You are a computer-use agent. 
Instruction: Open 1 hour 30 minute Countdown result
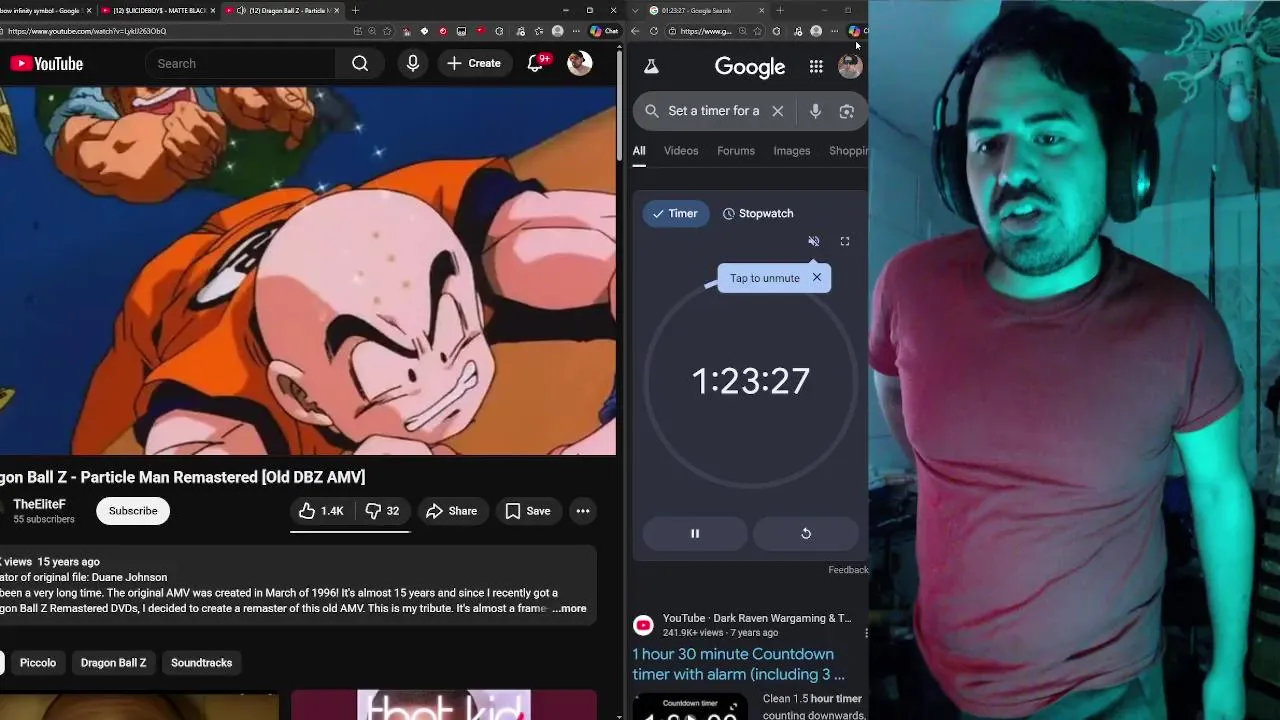click(x=738, y=664)
